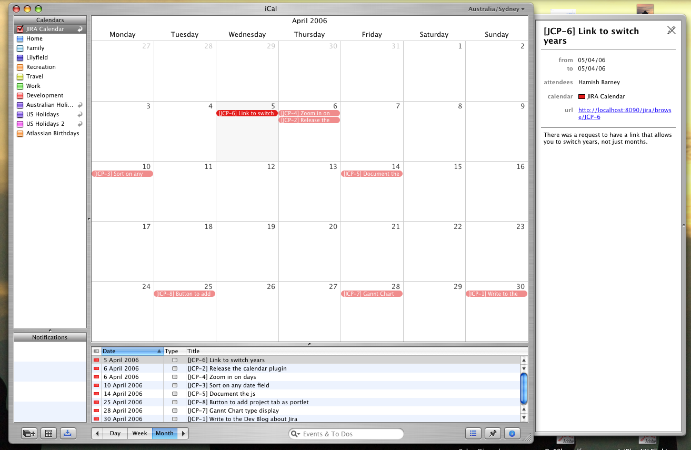This screenshot has height=450, width=691.
Task: Click the notifications tray icon
Action: pos(68,433)
